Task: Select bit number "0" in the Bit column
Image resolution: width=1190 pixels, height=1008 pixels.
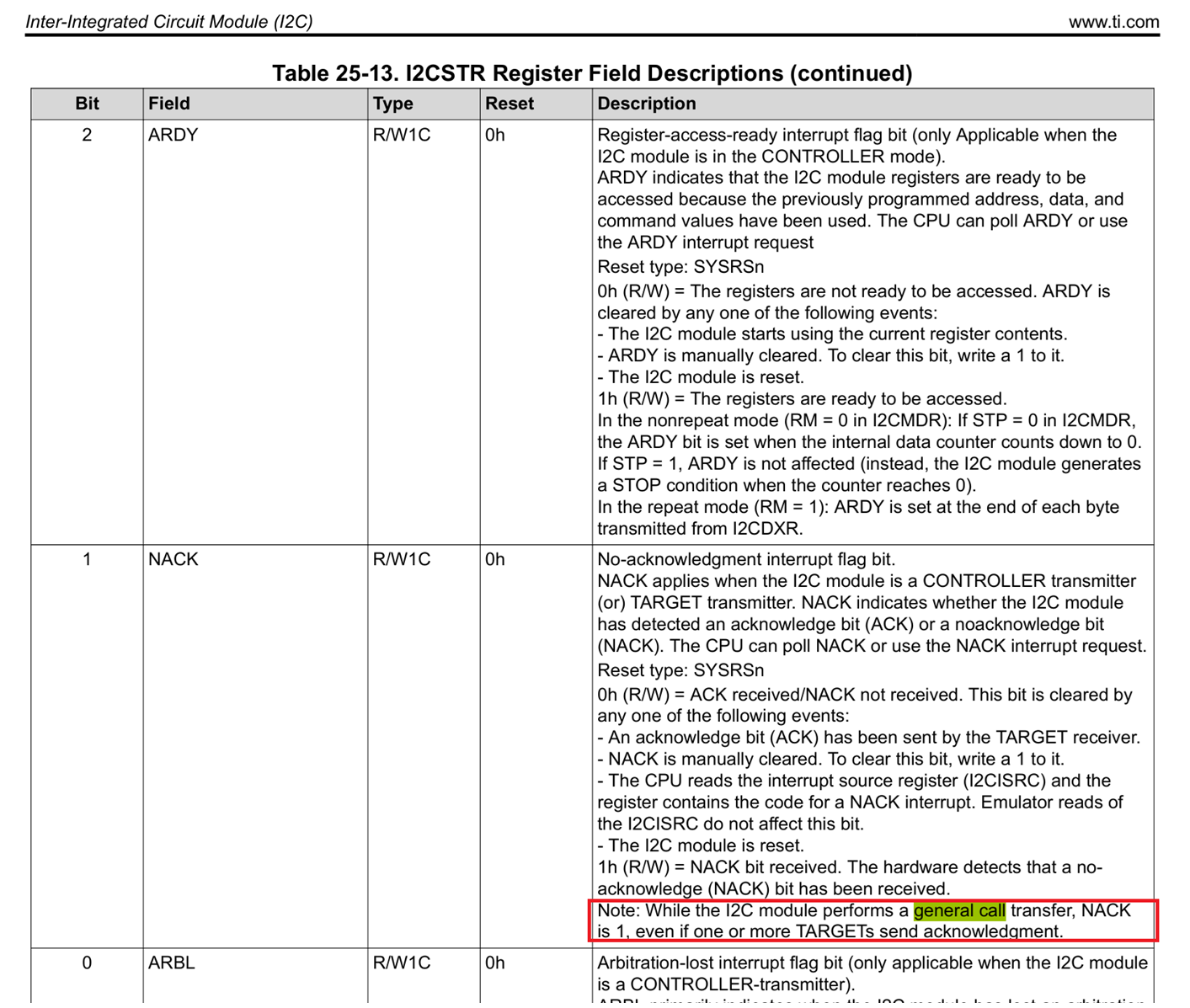Action: [x=87, y=963]
